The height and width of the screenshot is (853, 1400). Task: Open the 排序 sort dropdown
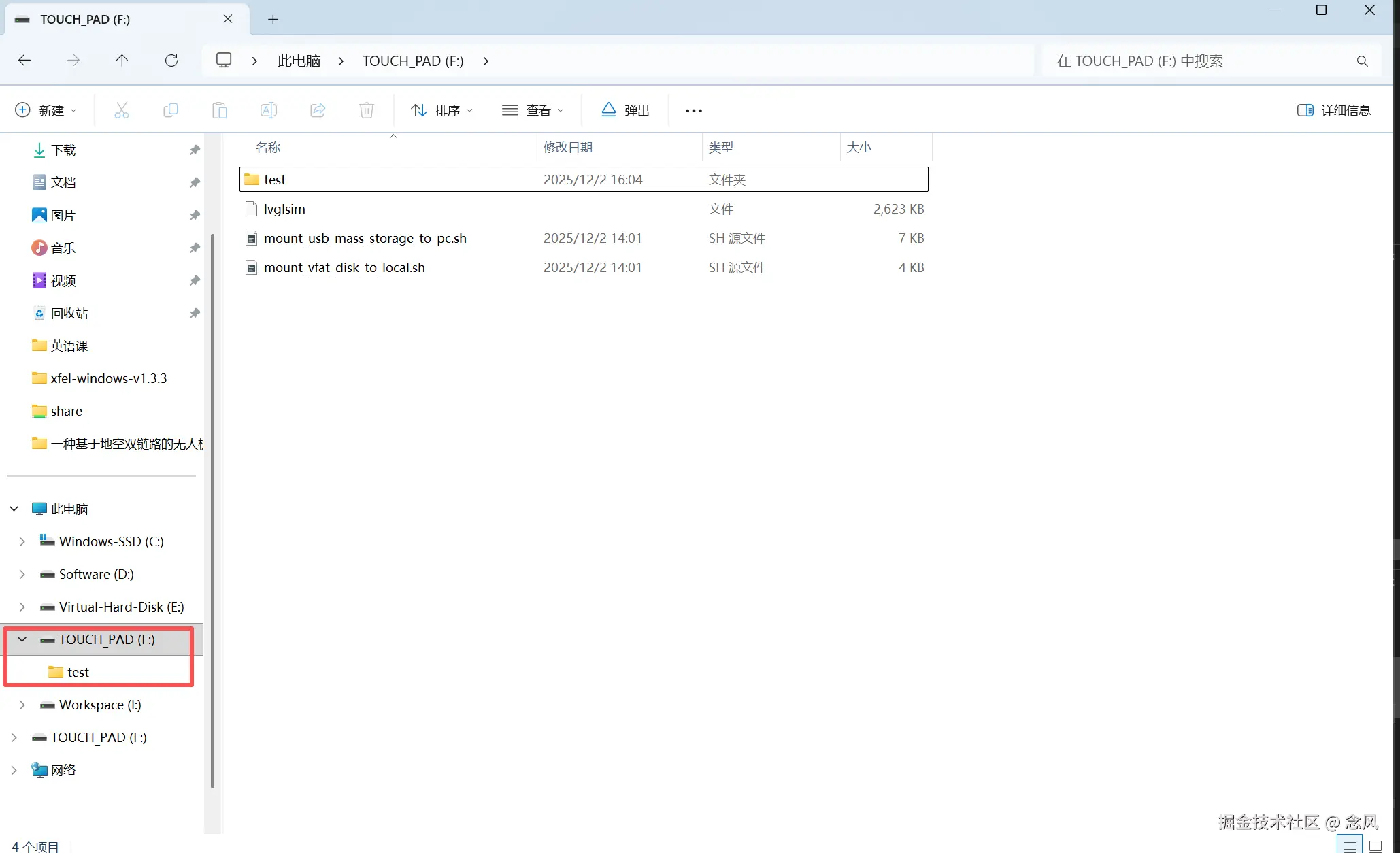(x=441, y=110)
